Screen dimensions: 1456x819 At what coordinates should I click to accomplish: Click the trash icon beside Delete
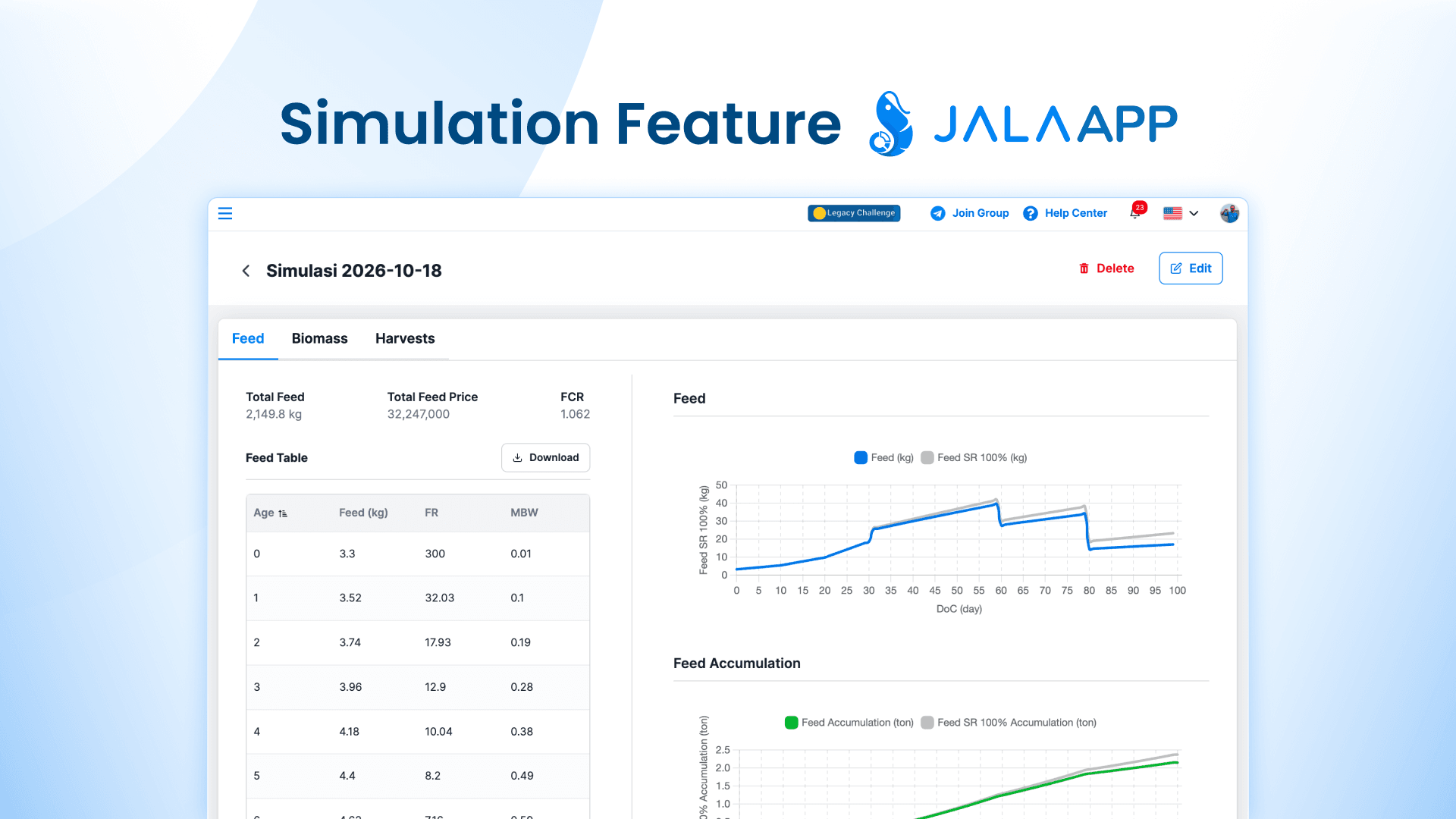1084,268
